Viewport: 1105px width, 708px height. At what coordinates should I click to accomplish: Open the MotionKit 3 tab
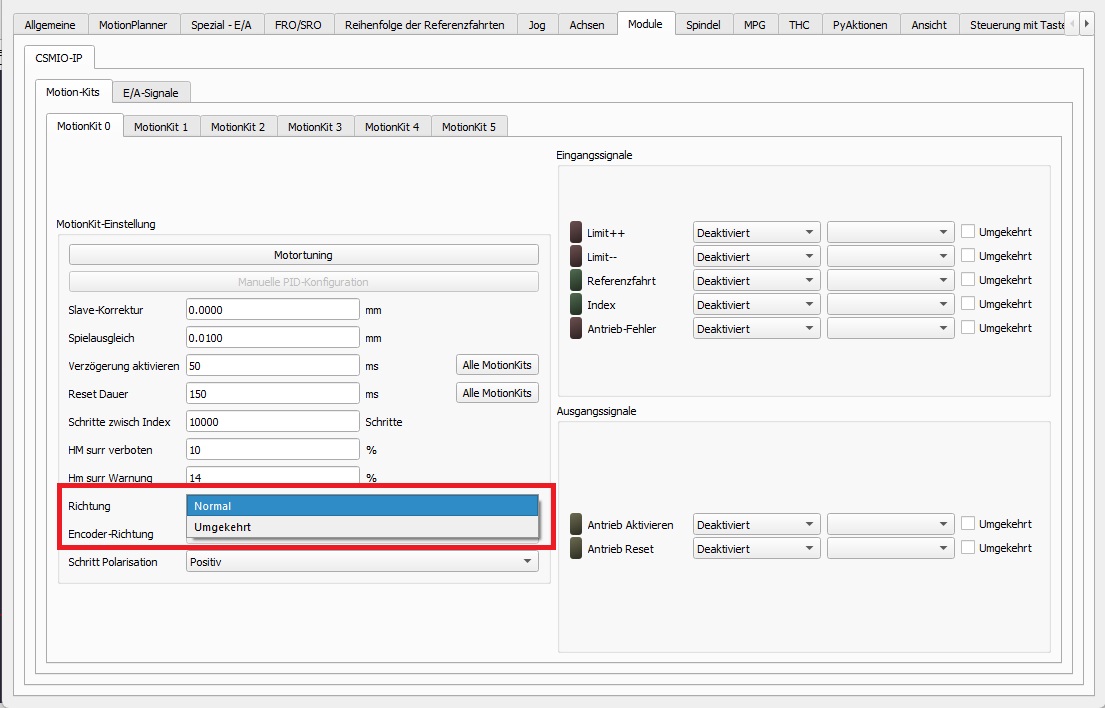pos(315,127)
